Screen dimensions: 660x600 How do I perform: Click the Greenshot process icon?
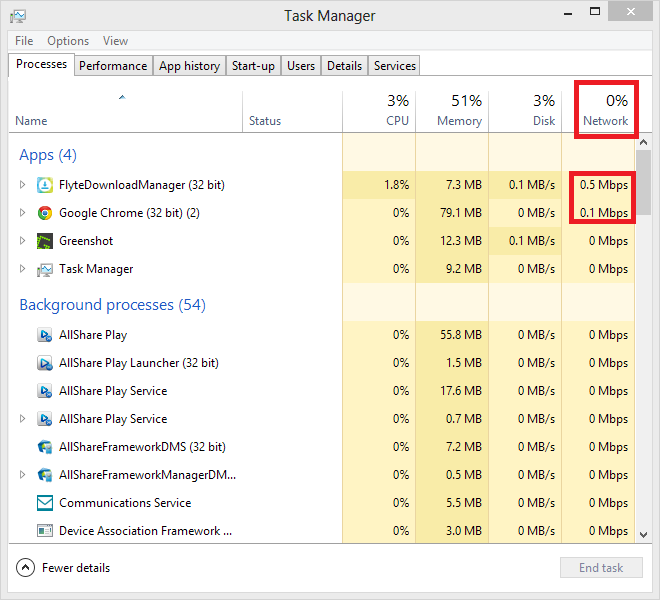pyautogui.click(x=44, y=241)
